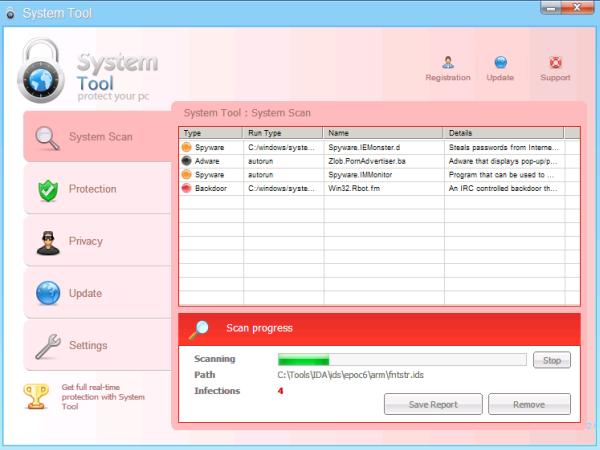The height and width of the screenshot is (450, 600).
Task: Open the Support link text
Action: coord(555,77)
